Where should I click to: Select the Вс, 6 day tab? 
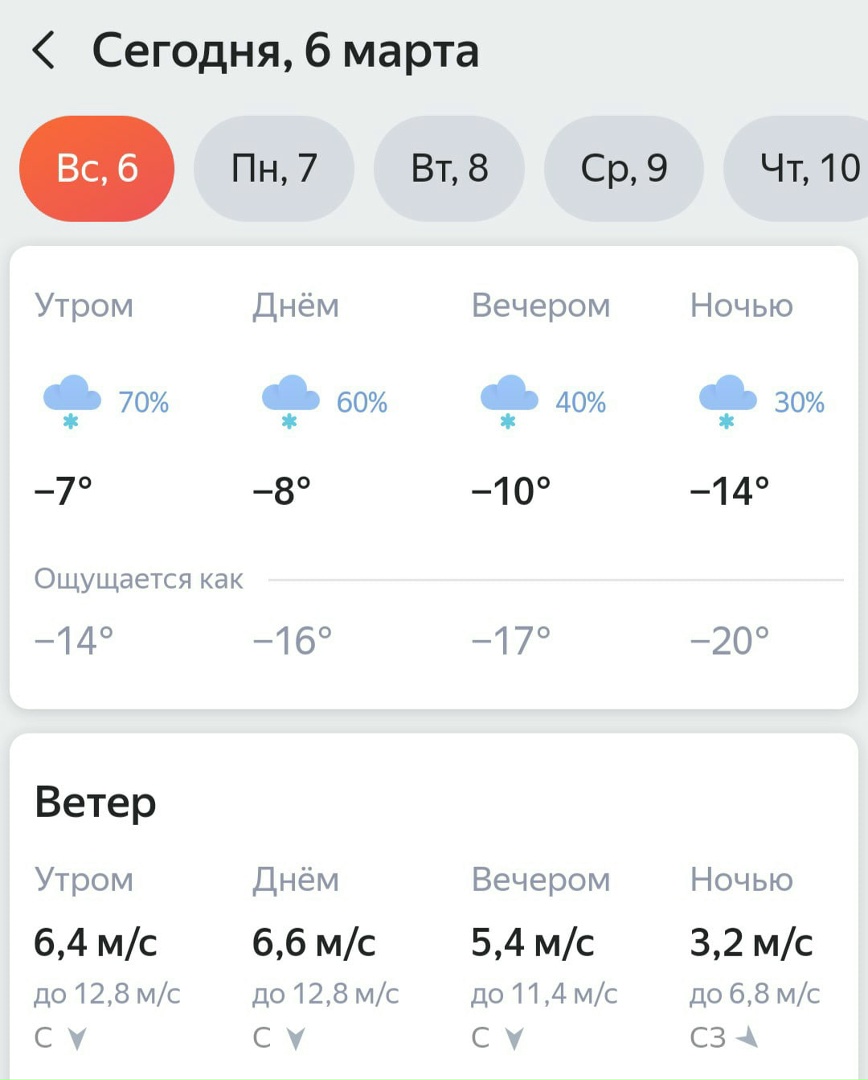(x=97, y=169)
